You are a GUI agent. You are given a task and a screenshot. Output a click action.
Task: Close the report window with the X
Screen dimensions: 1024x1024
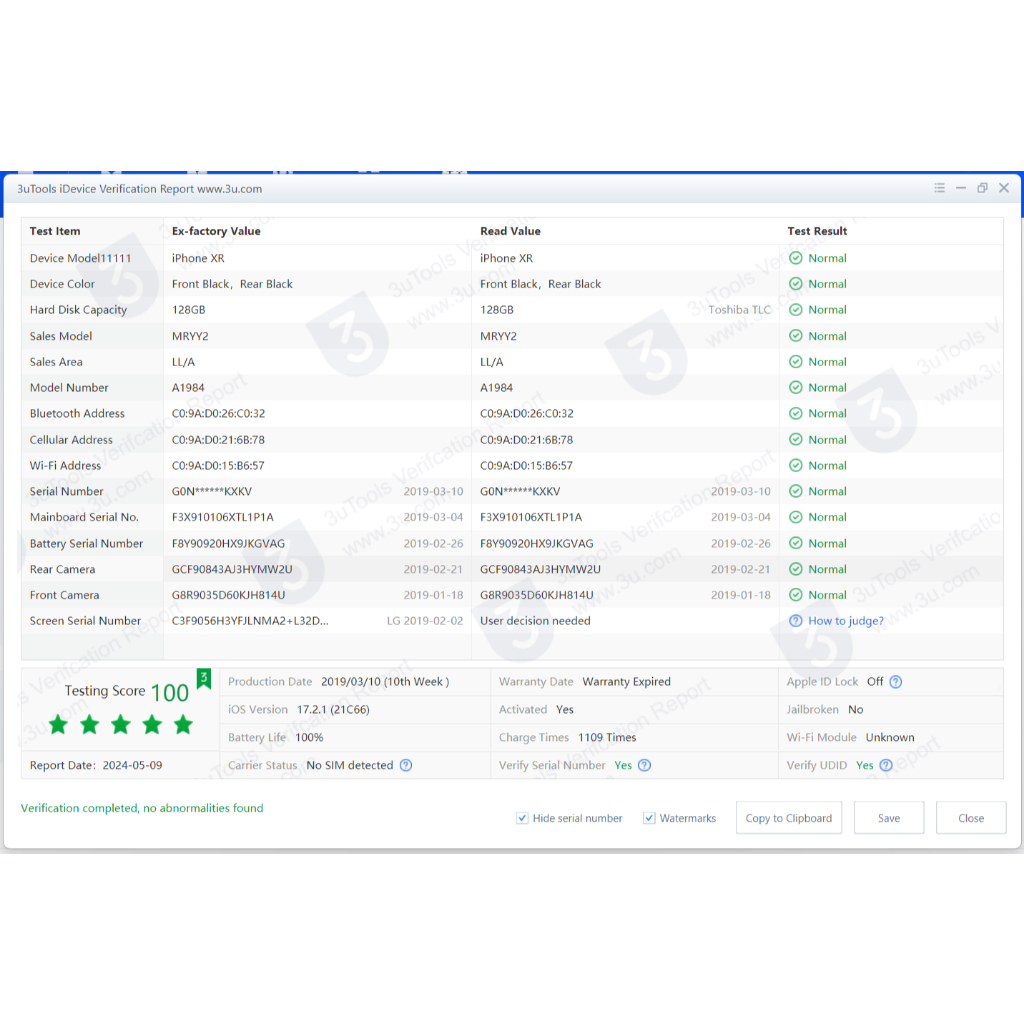(1004, 188)
